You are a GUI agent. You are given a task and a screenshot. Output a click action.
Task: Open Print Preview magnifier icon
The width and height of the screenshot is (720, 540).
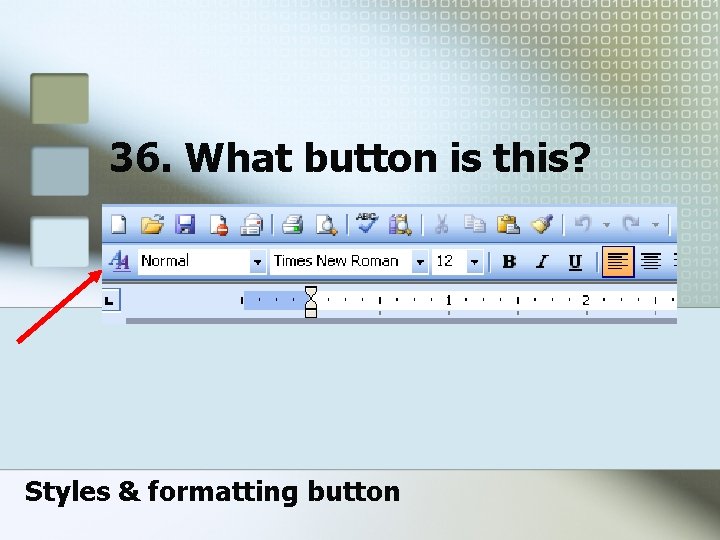point(326,225)
